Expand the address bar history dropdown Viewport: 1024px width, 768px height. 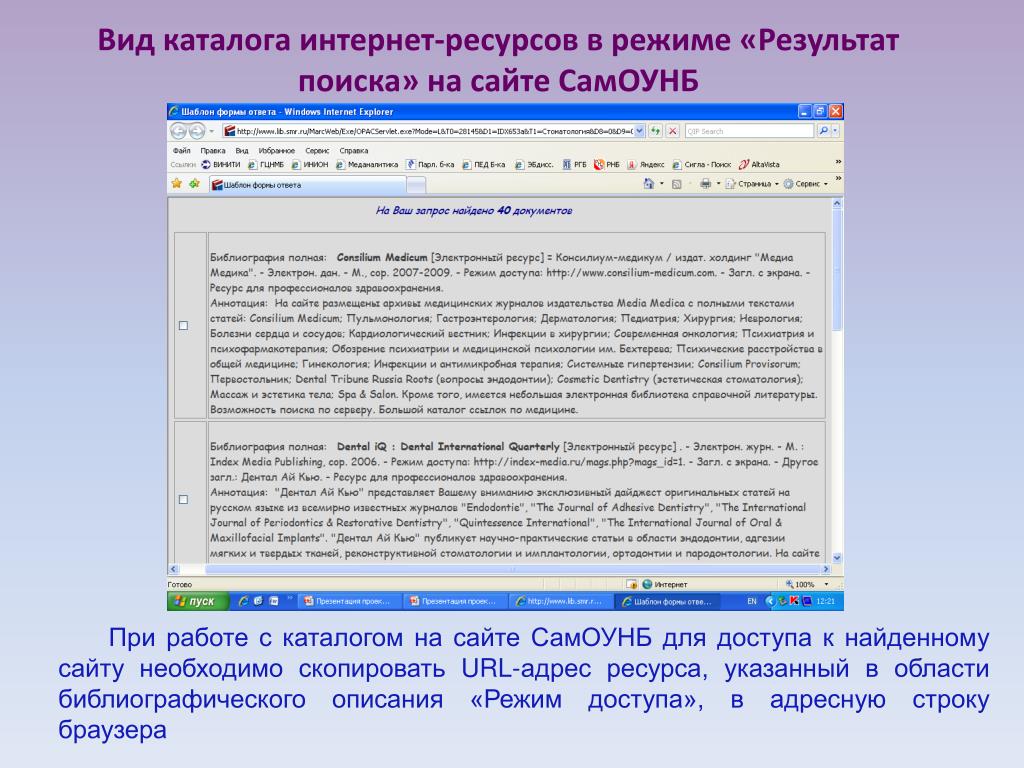[x=639, y=131]
